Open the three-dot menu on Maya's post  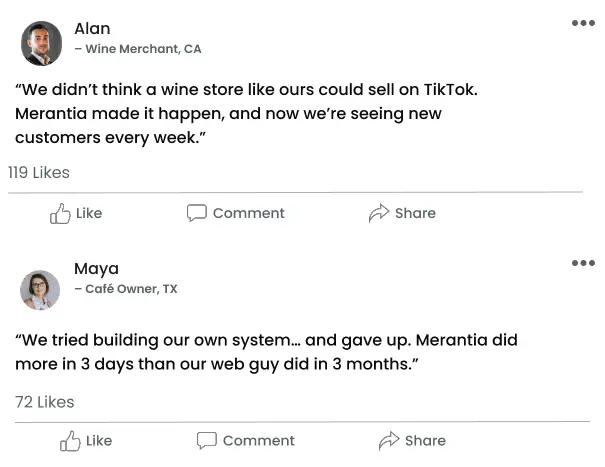(583, 263)
